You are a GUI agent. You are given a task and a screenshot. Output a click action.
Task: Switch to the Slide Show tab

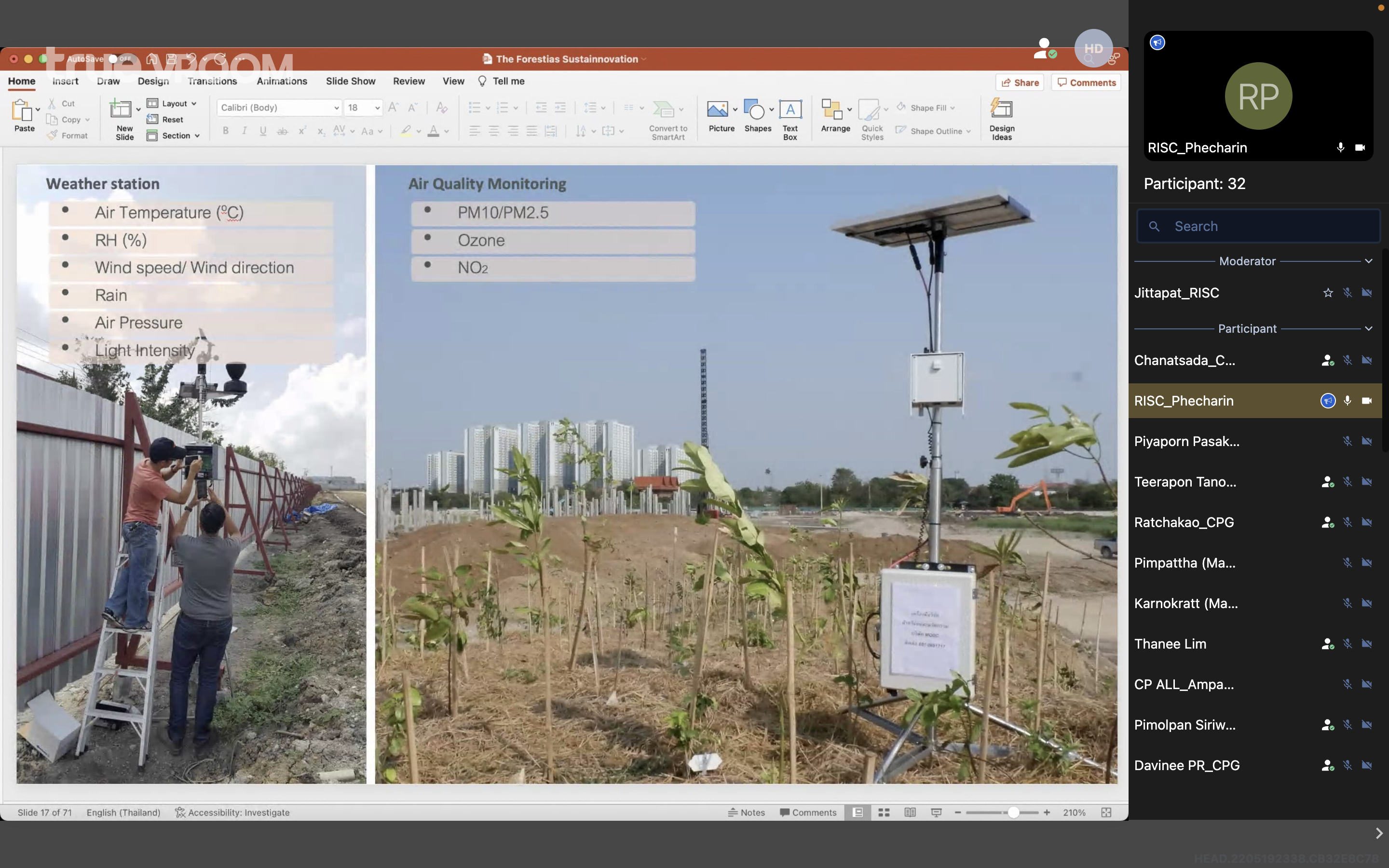(350, 81)
